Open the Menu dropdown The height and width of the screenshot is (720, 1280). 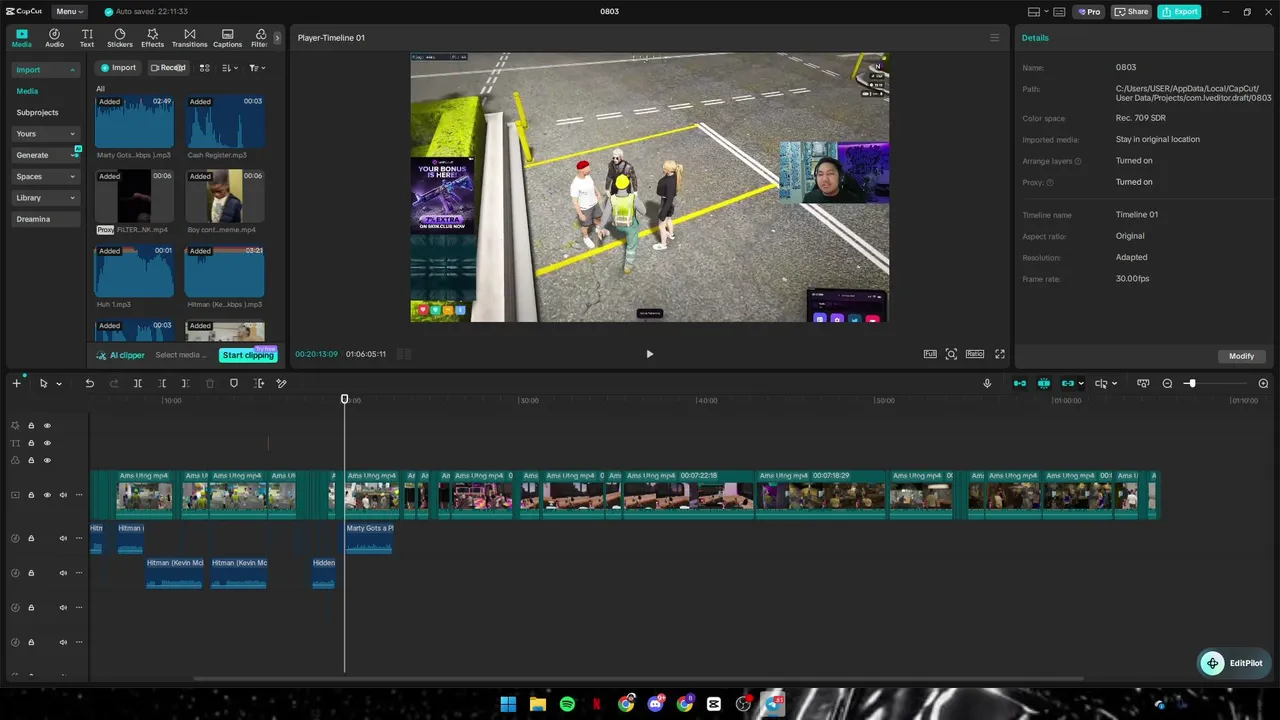(x=69, y=12)
